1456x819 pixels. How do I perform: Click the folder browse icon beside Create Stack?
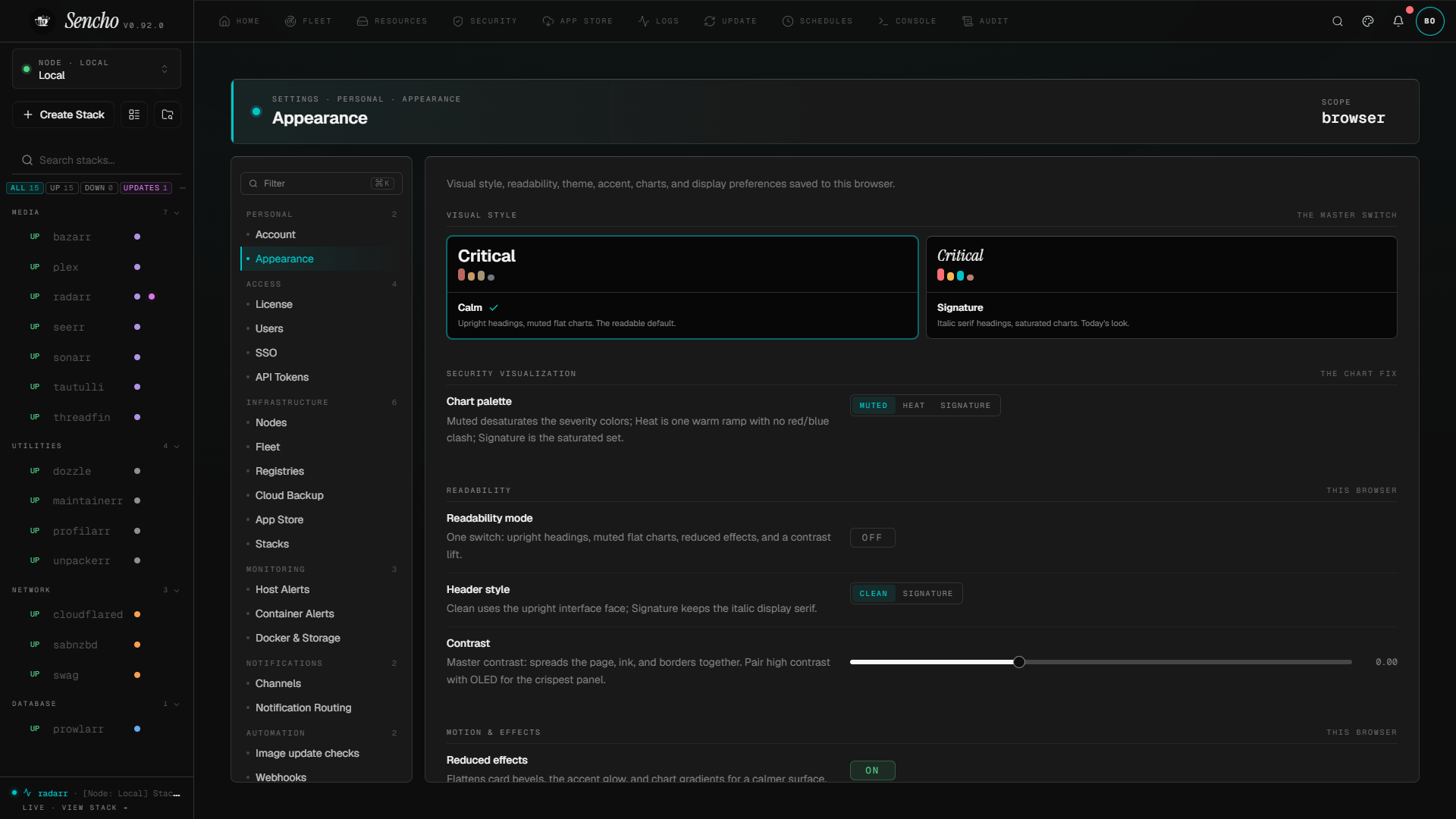pyautogui.click(x=168, y=115)
